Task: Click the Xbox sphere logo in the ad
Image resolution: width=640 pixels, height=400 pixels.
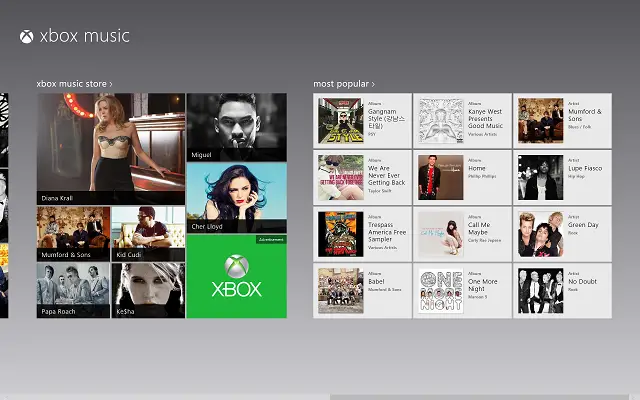Action: 237,267
